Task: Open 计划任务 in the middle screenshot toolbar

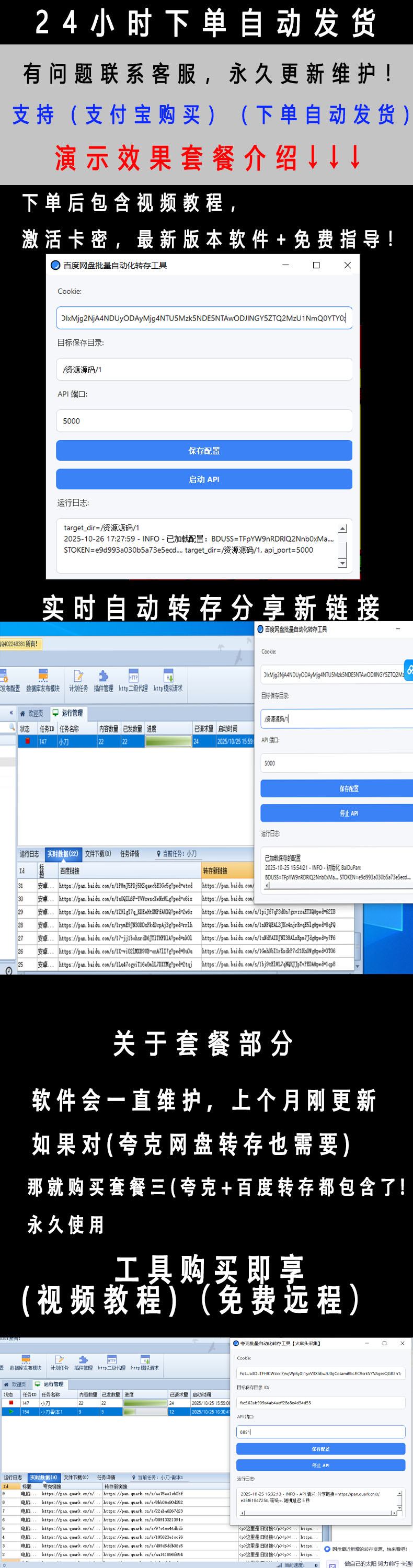Action: (x=78, y=681)
